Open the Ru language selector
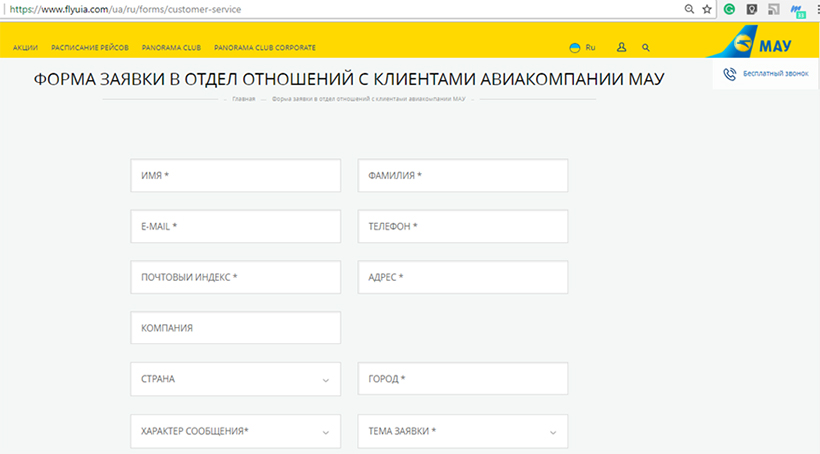 (582, 47)
